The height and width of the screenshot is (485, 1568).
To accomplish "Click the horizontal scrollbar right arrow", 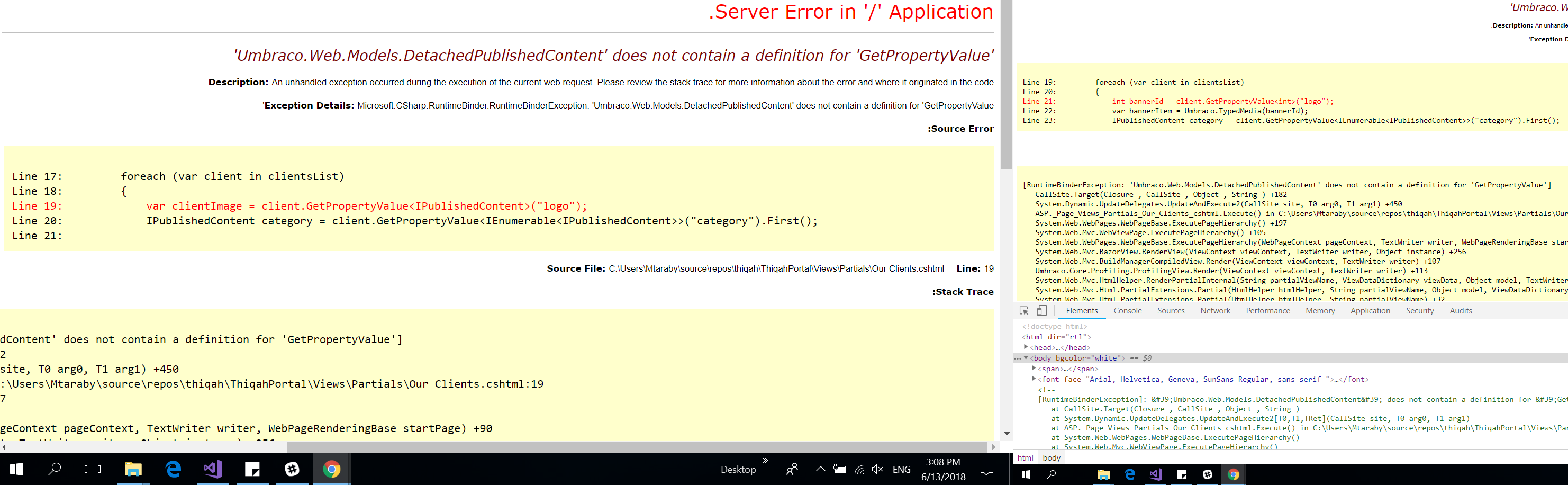I will [x=993, y=447].
